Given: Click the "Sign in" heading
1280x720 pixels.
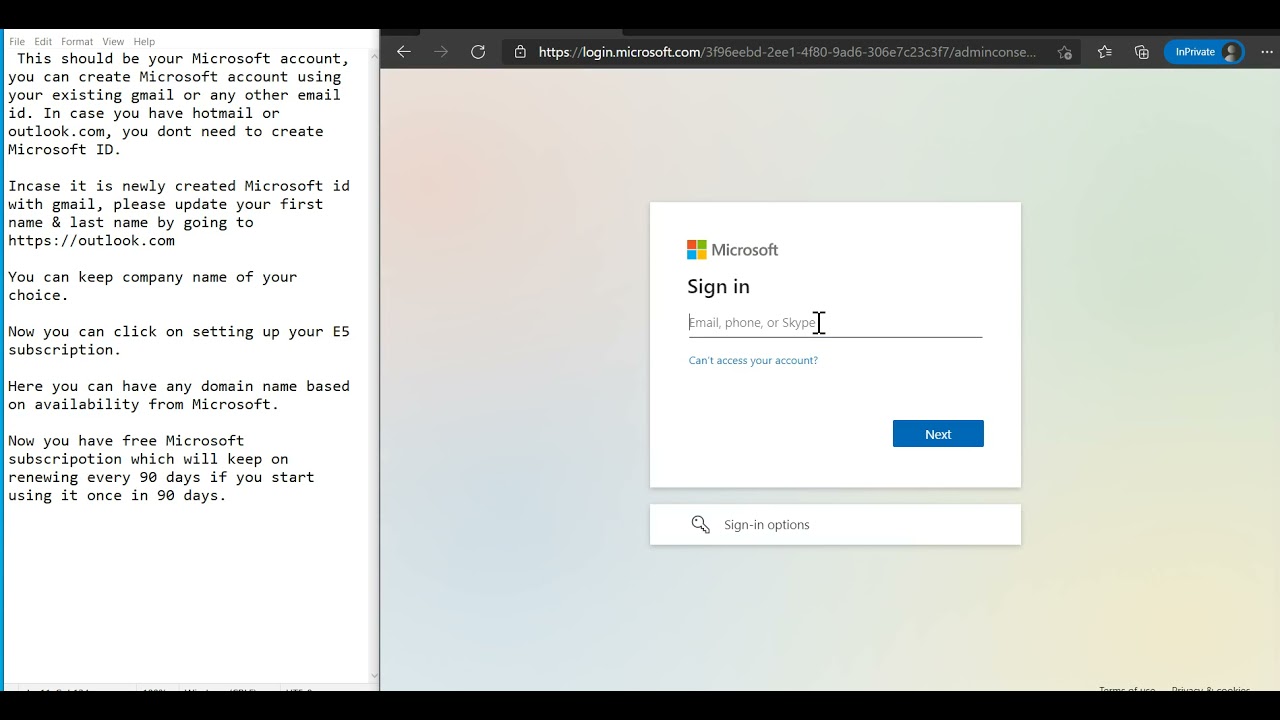Looking at the screenshot, I should [x=718, y=287].
